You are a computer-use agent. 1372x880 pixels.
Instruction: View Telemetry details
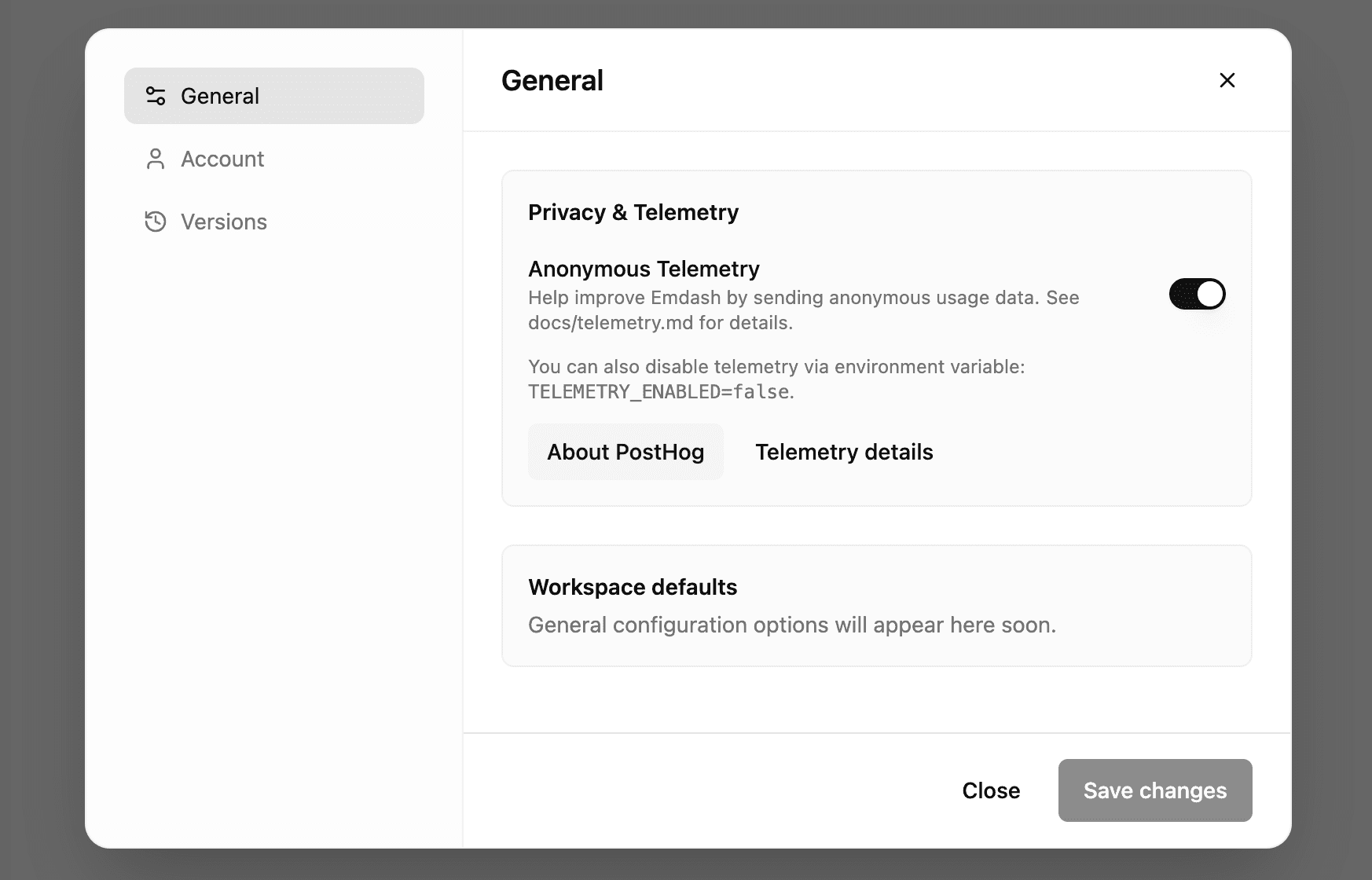click(843, 451)
